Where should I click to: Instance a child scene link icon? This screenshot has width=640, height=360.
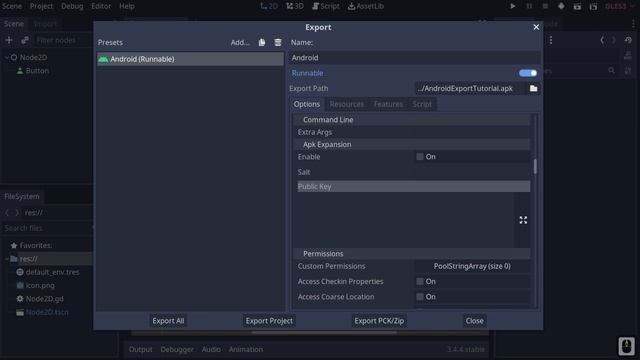click(25, 40)
